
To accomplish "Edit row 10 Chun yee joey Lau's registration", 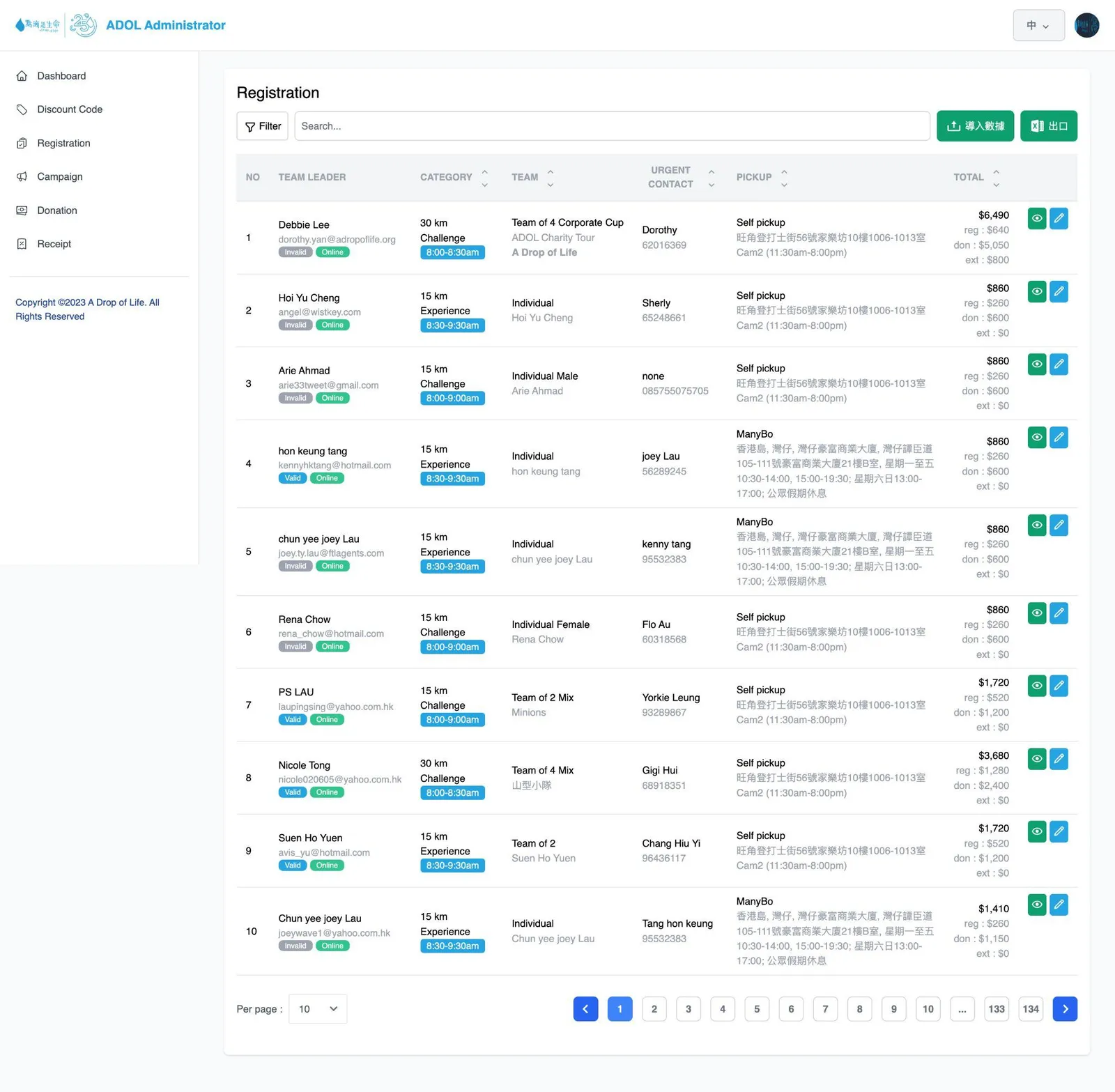I will point(1059,905).
